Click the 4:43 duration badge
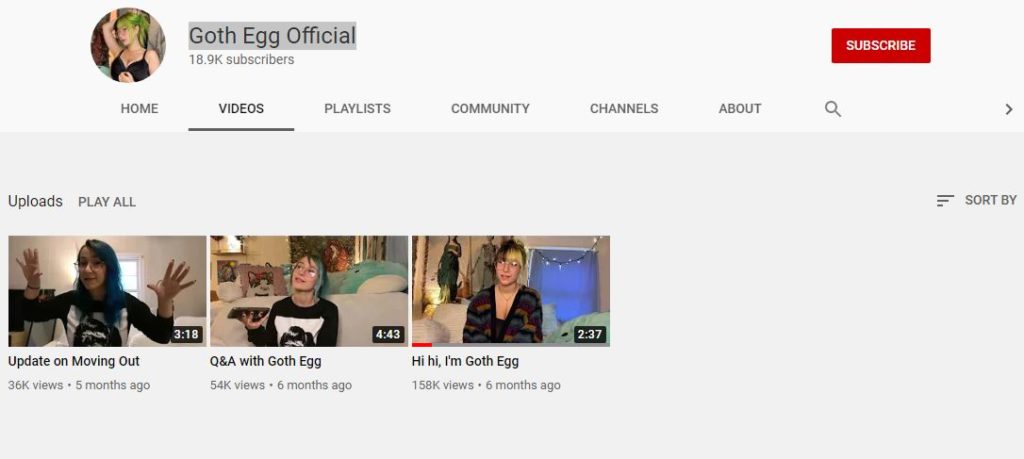 [388, 335]
